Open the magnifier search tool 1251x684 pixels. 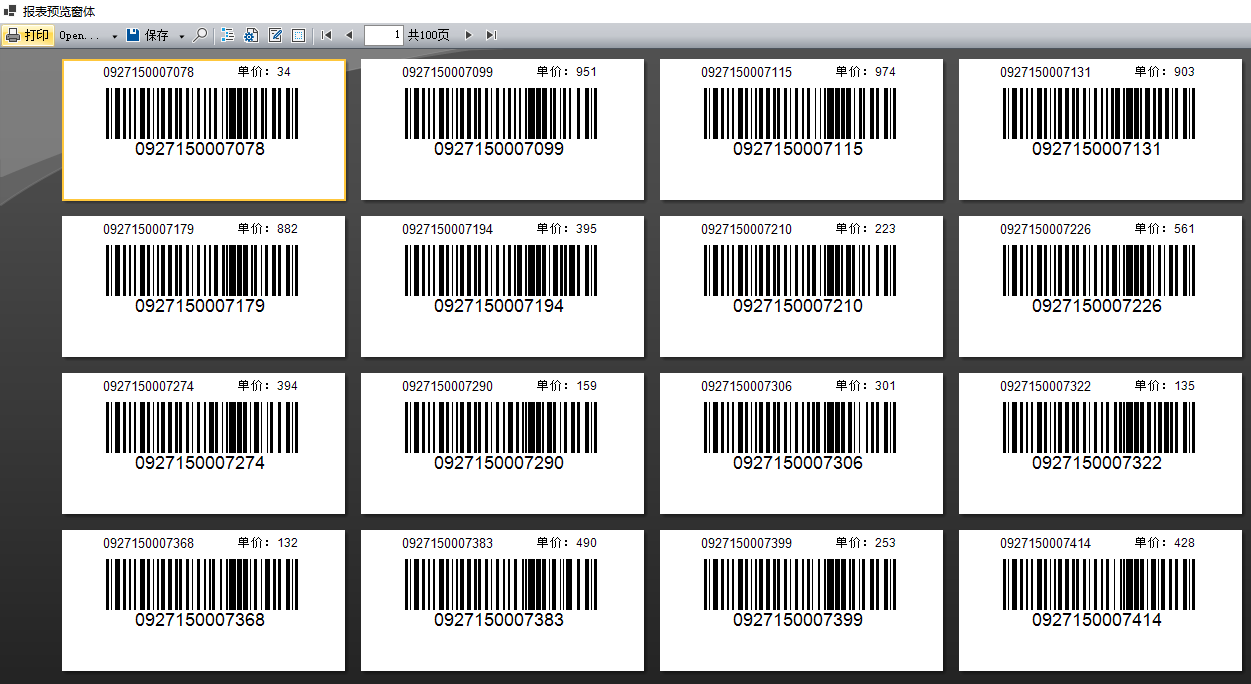tap(200, 35)
